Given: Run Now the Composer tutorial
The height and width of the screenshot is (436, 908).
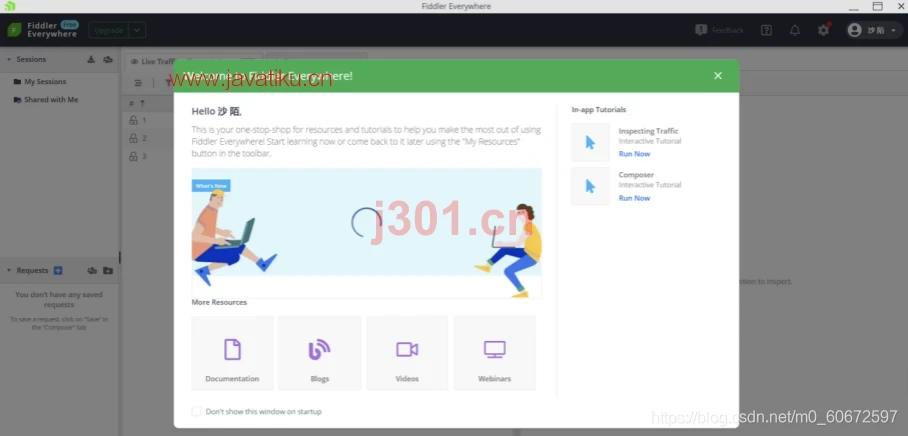Looking at the screenshot, I should click(x=634, y=198).
